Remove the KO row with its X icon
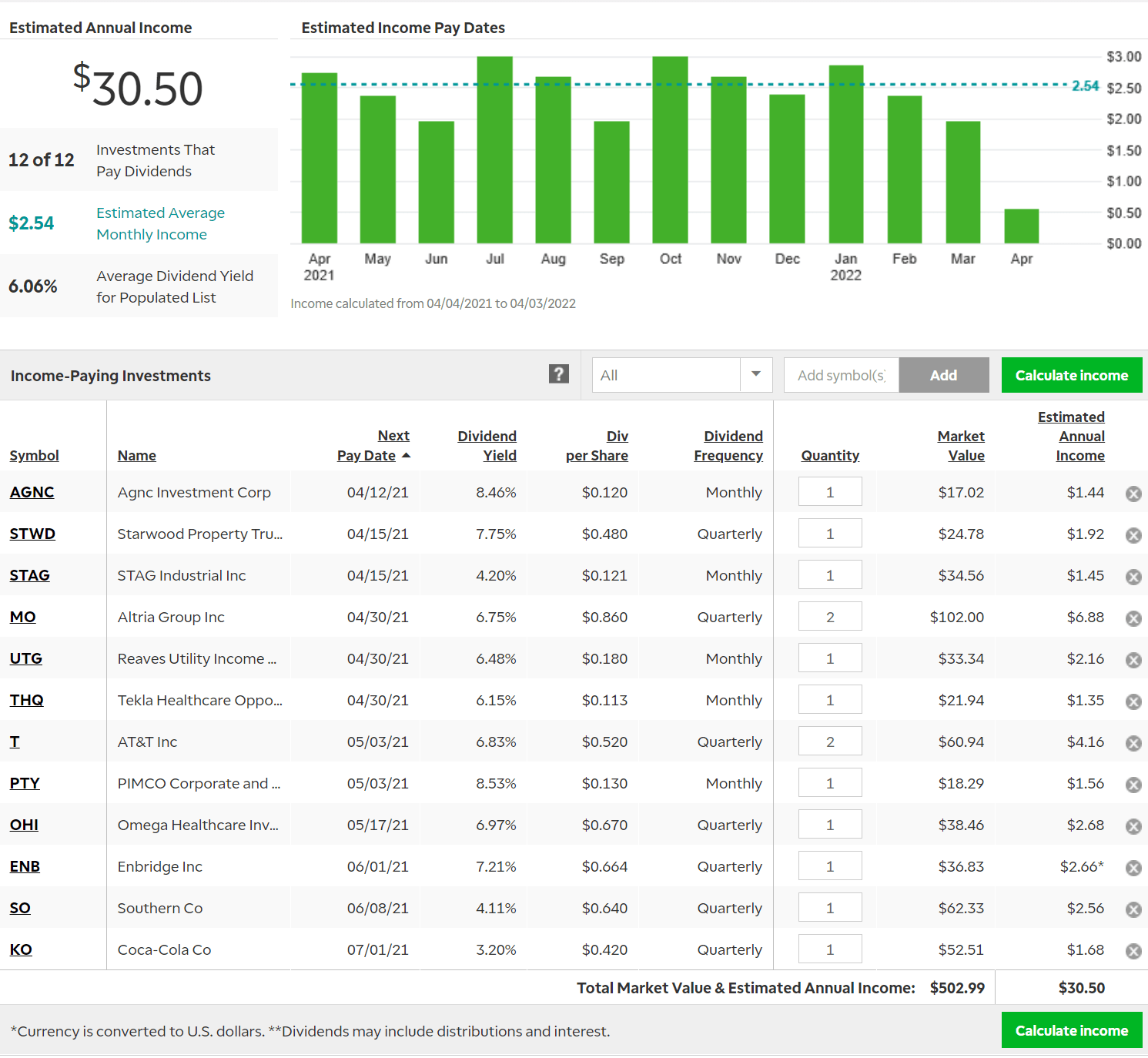Viewport: 1148px width, 1058px height. (x=1133, y=951)
